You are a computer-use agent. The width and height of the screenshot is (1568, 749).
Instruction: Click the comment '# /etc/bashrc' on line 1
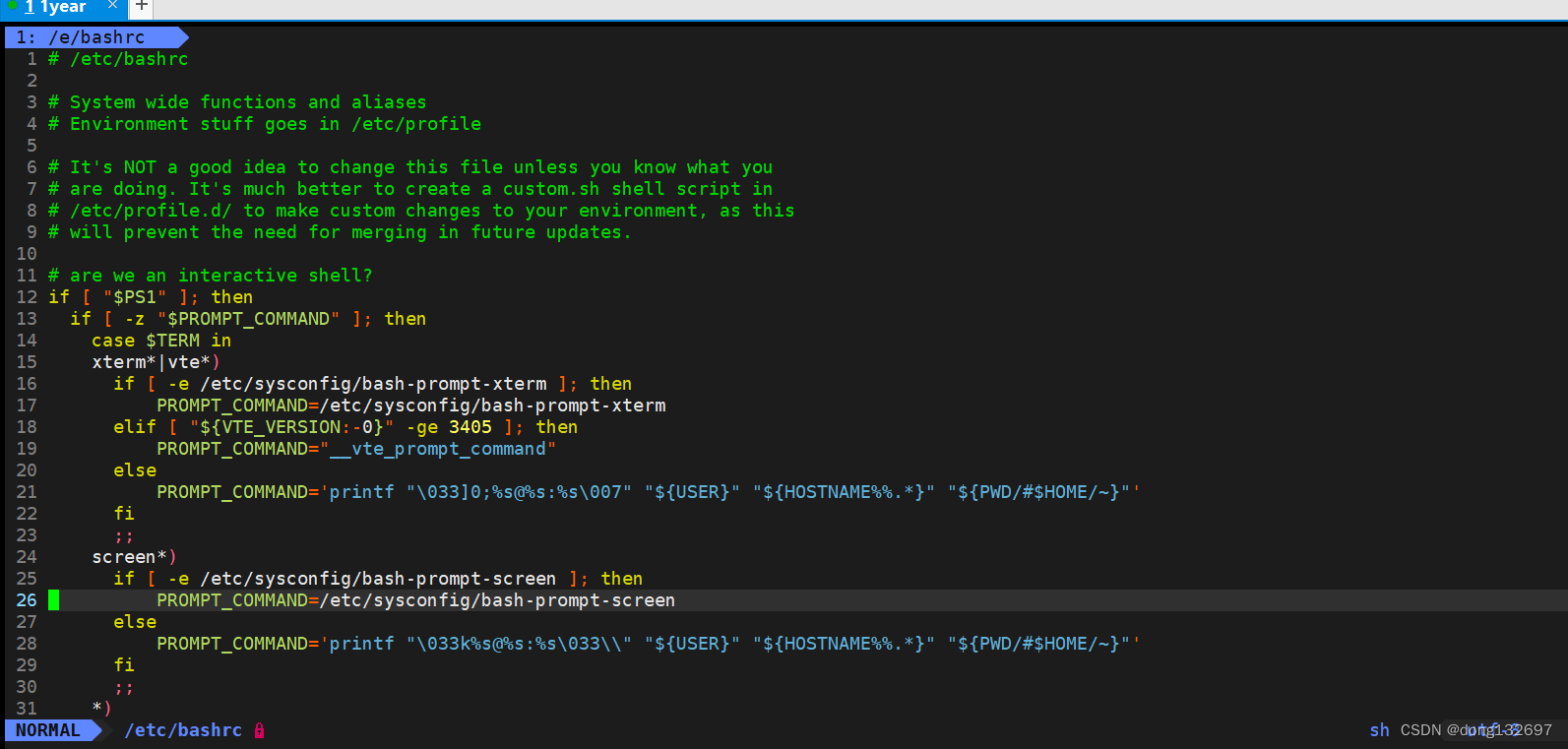click(118, 59)
